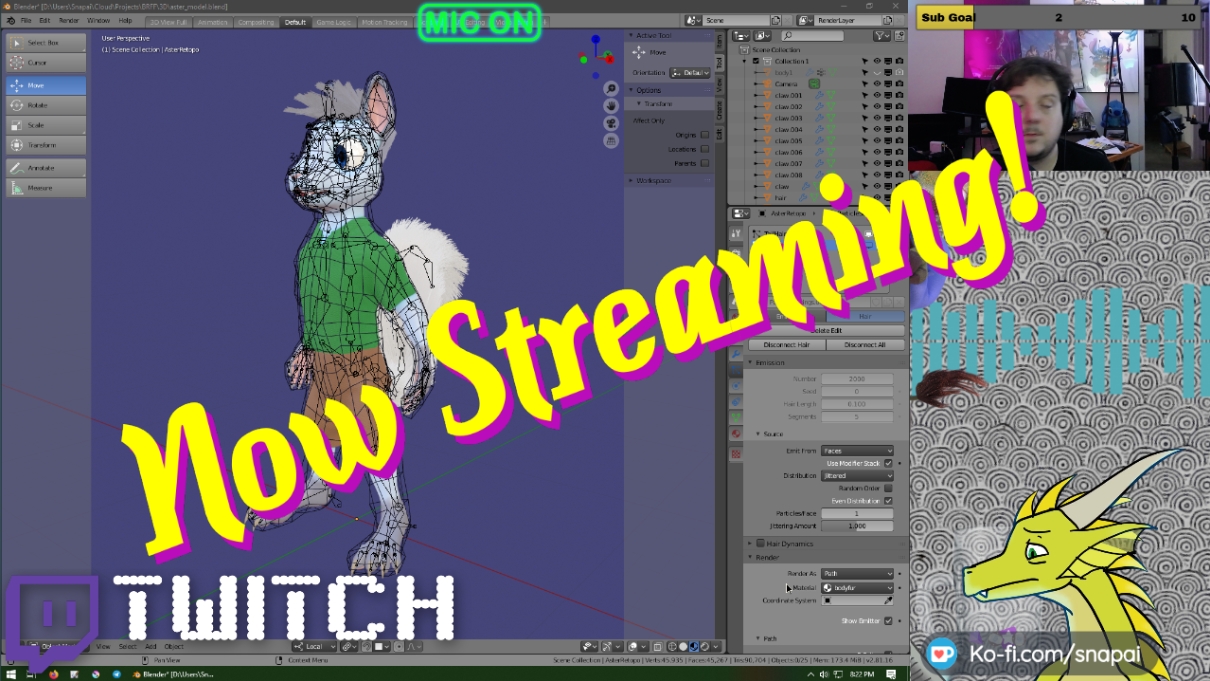Open the Distribution dropdown
1210x681 pixels.
click(x=857, y=476)
